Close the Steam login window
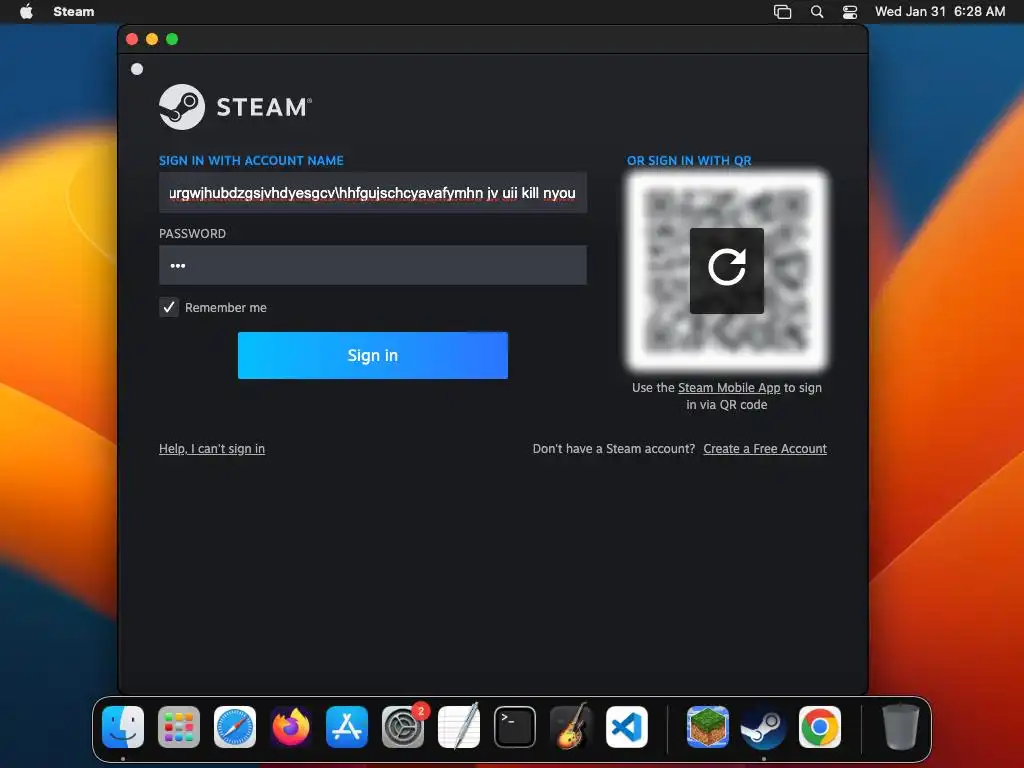This screenshot has height=768, width=1024. (x=132, y=39)
